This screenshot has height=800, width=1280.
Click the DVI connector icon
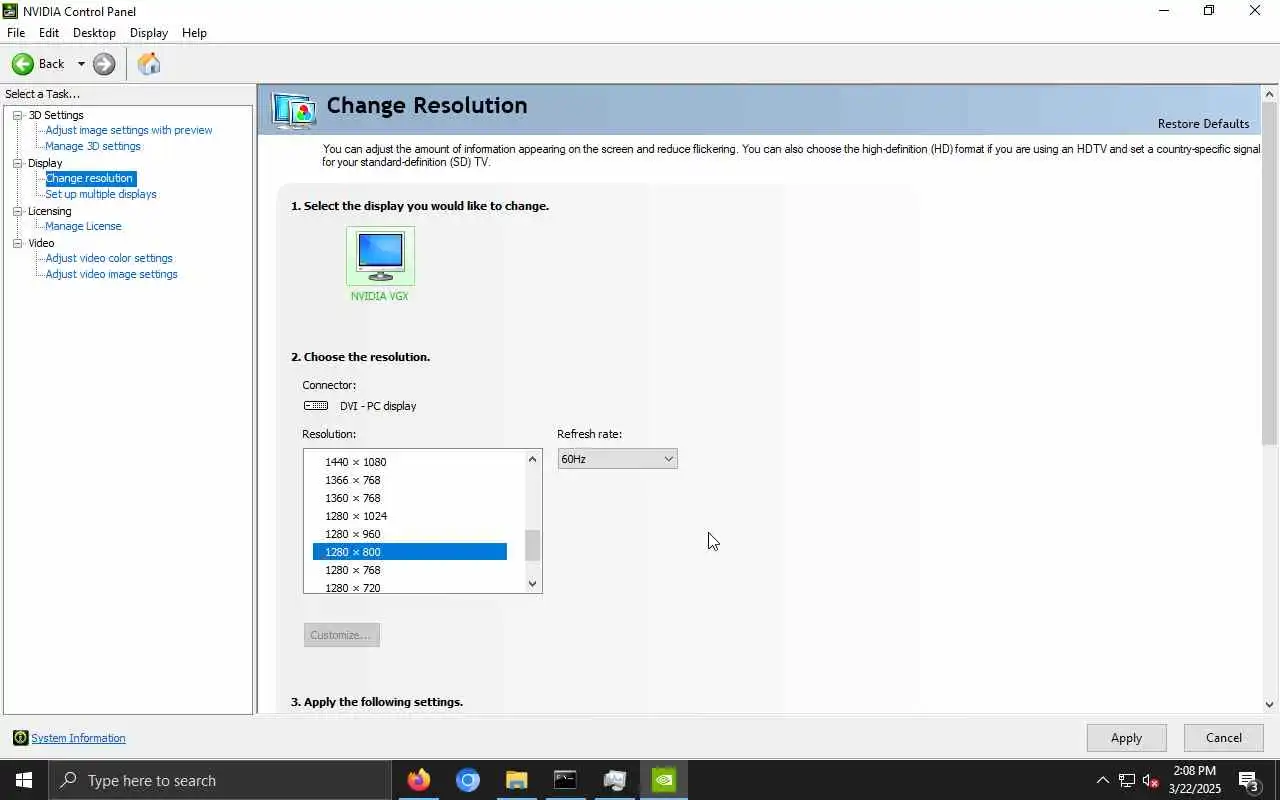tap(316, 406)
